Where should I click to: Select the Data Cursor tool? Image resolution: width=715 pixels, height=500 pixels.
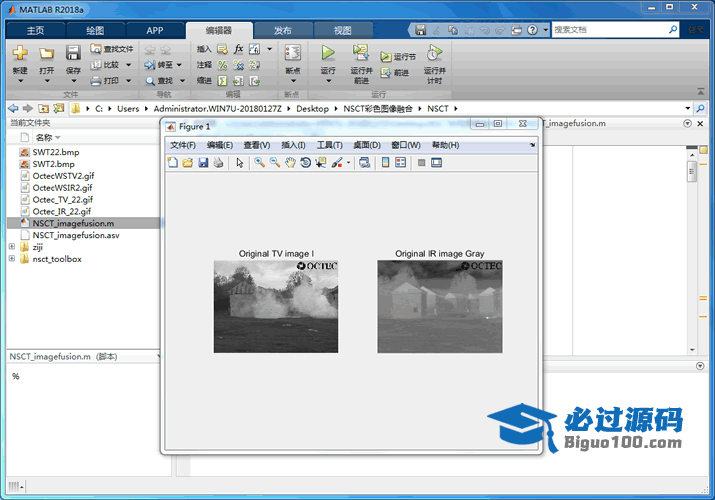[x=320, y=163]
